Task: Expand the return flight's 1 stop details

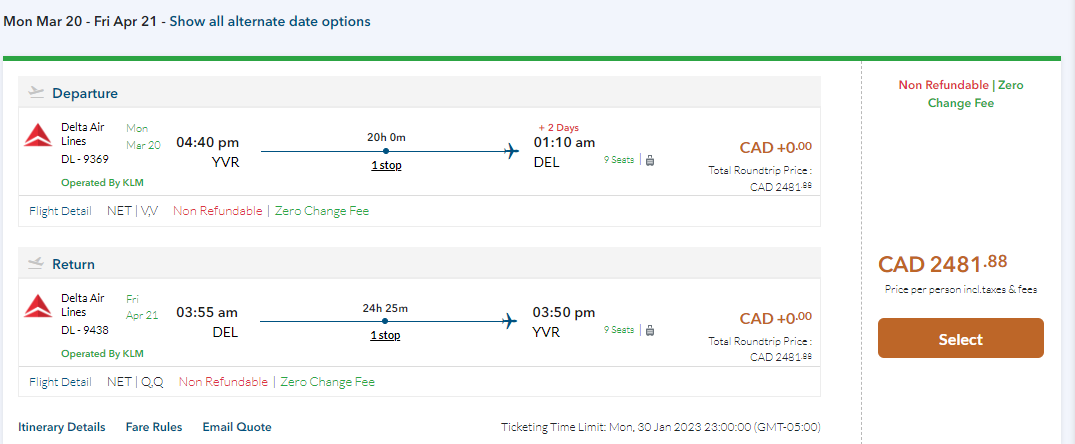Action: 385,335
